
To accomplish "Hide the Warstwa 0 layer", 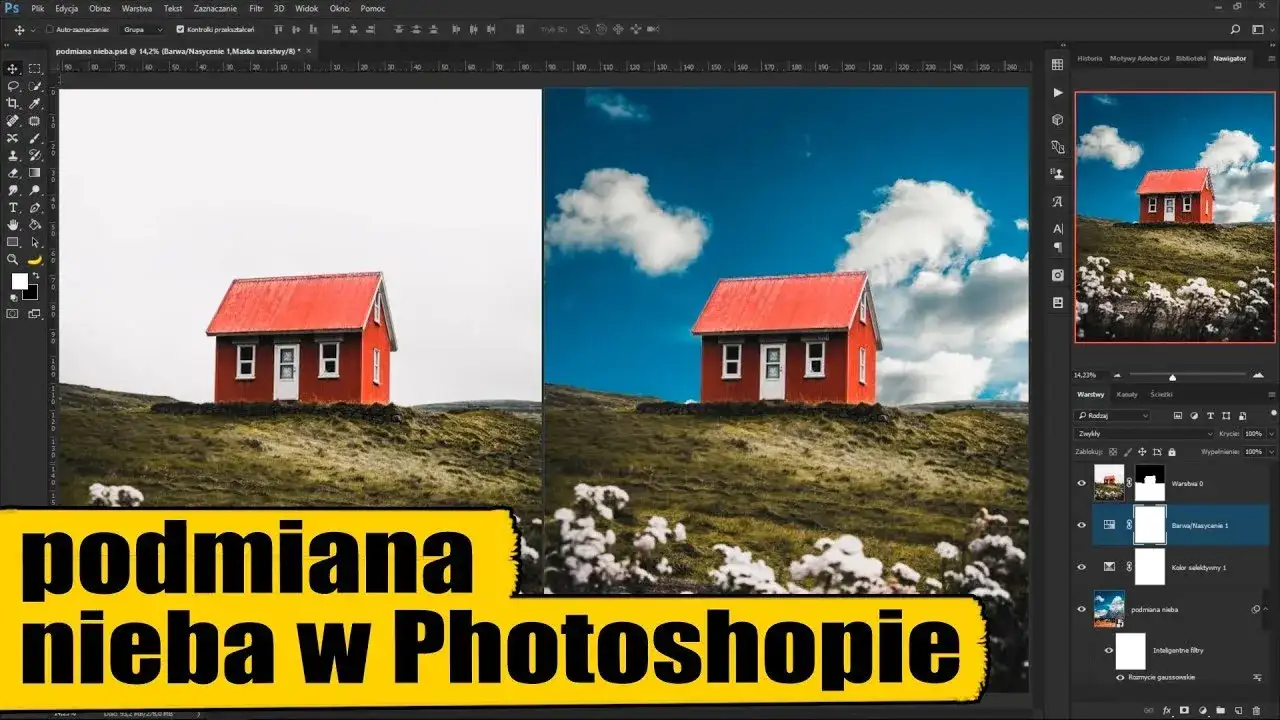I will point(1081,483).
